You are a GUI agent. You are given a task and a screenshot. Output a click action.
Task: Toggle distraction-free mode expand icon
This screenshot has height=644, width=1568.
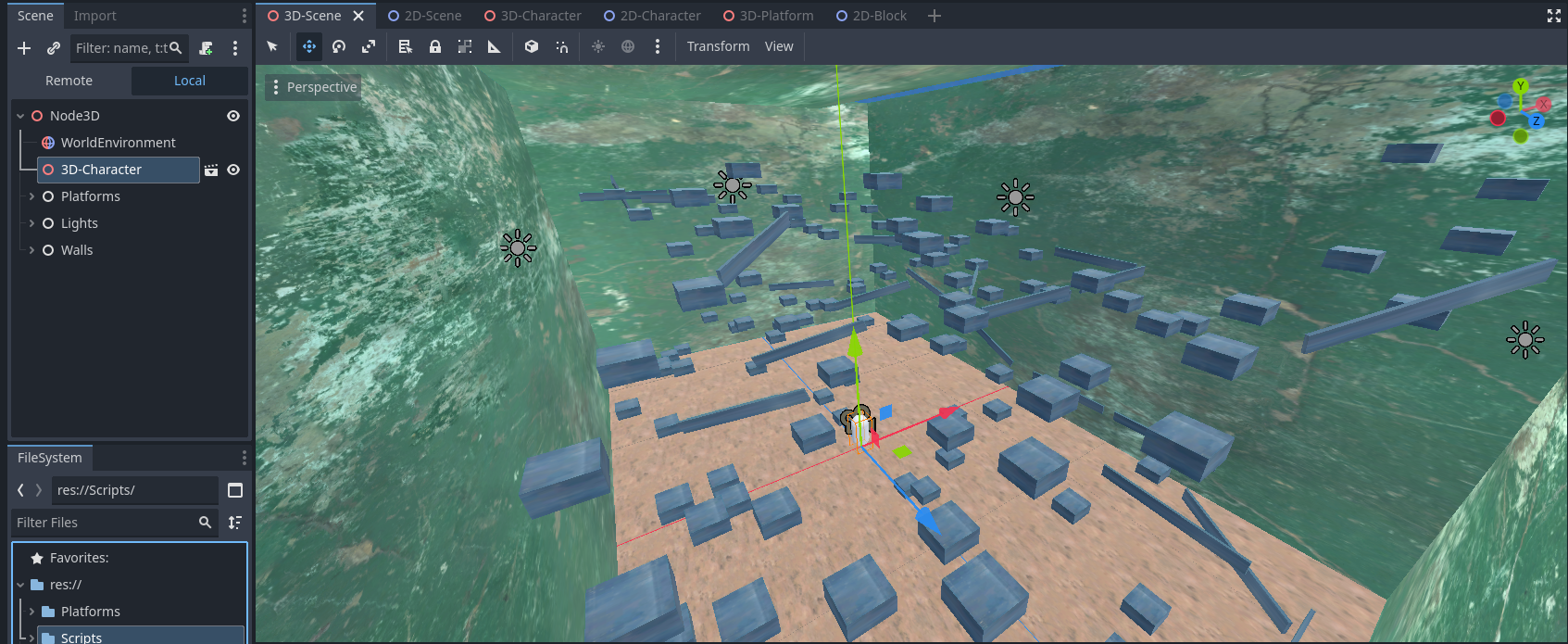(1554, 16)
